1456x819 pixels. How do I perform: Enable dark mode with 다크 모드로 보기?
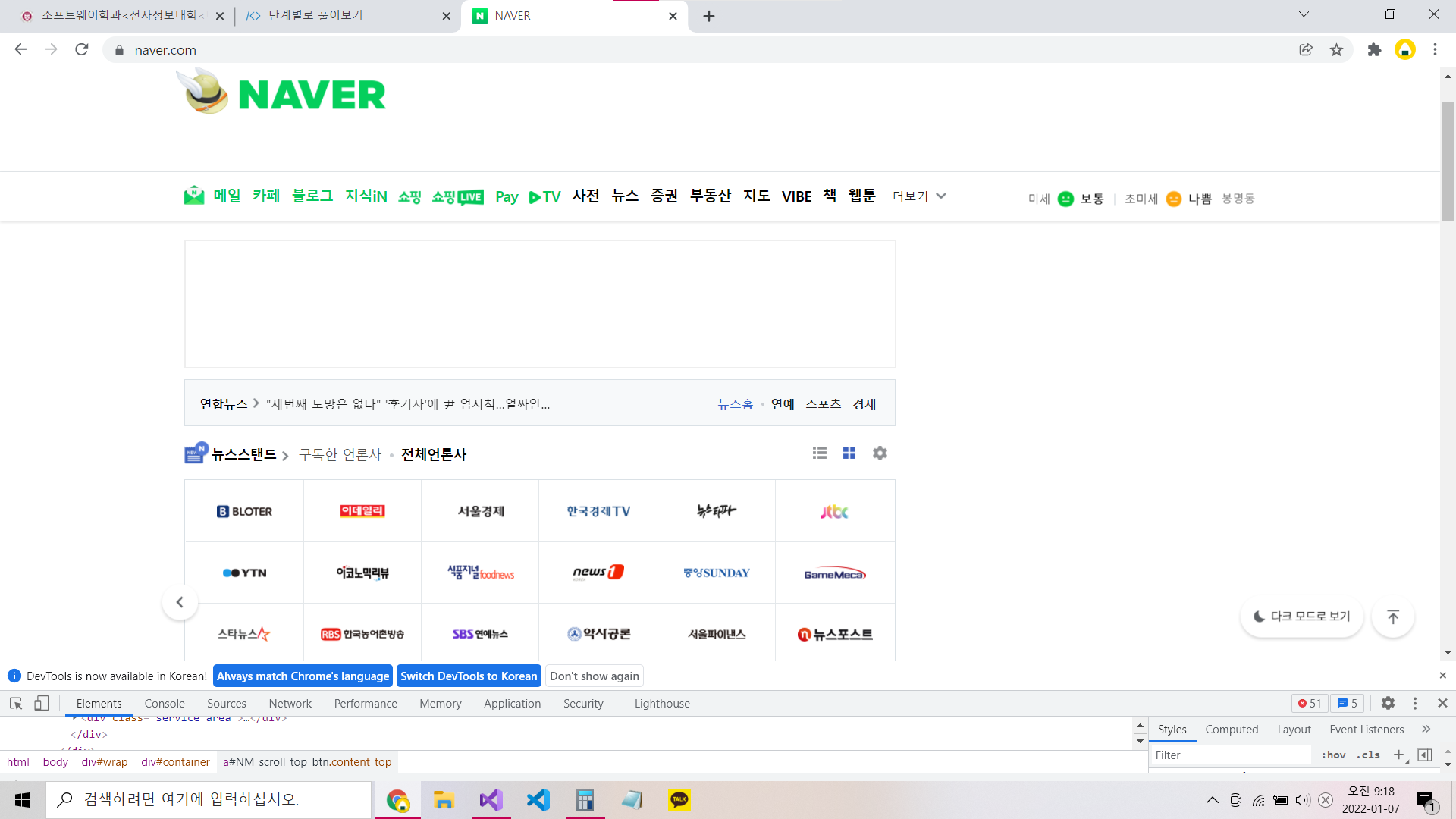(1302, 617)
